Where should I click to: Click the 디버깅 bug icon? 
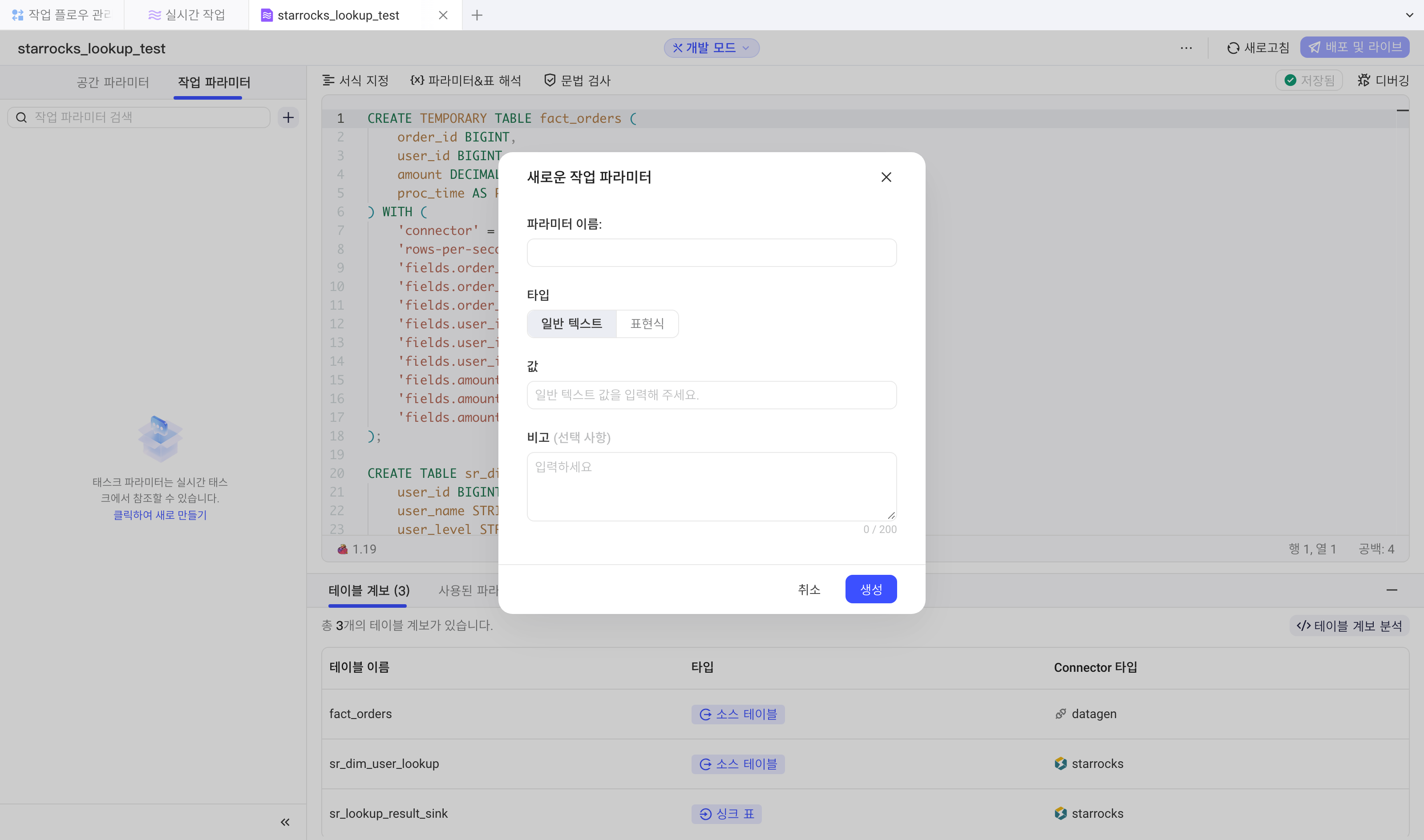click(1364, 81)
